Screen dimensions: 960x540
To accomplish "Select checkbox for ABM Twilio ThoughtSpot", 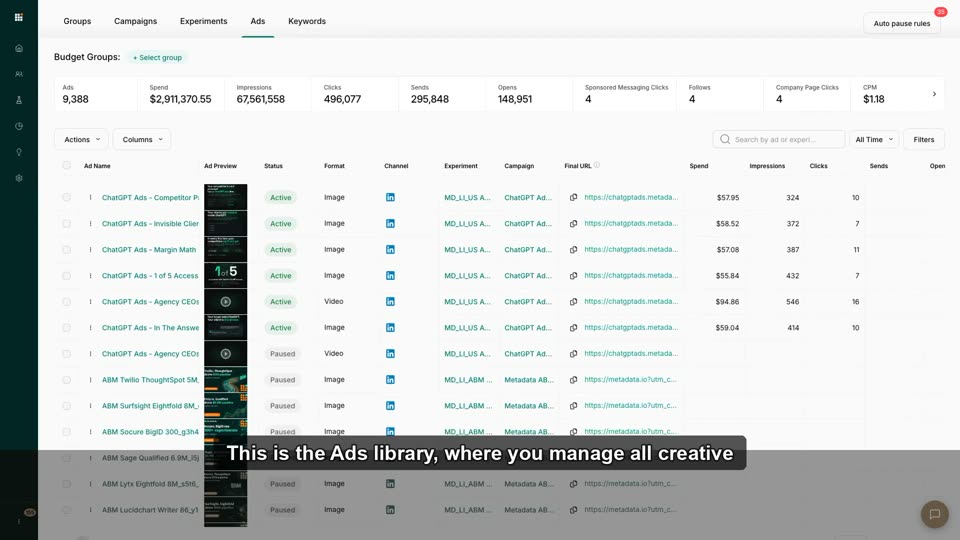I will pos(67,380).
